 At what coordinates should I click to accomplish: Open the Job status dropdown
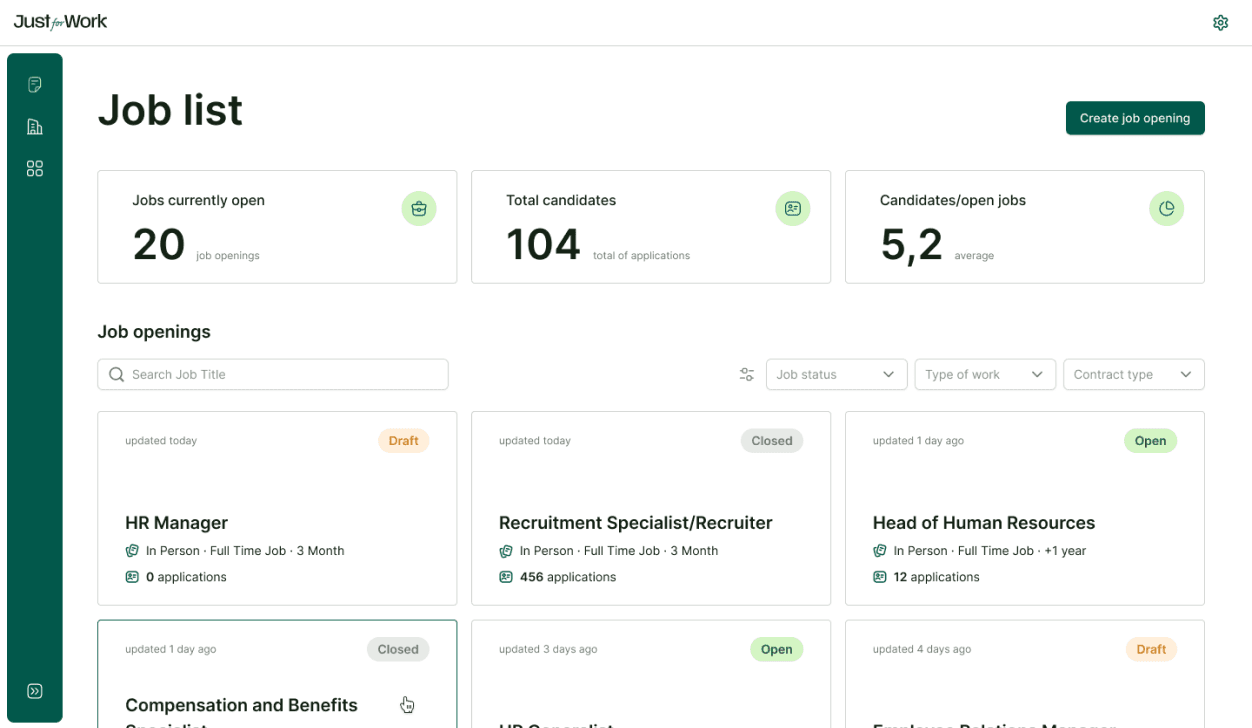(x=836, y=374)
